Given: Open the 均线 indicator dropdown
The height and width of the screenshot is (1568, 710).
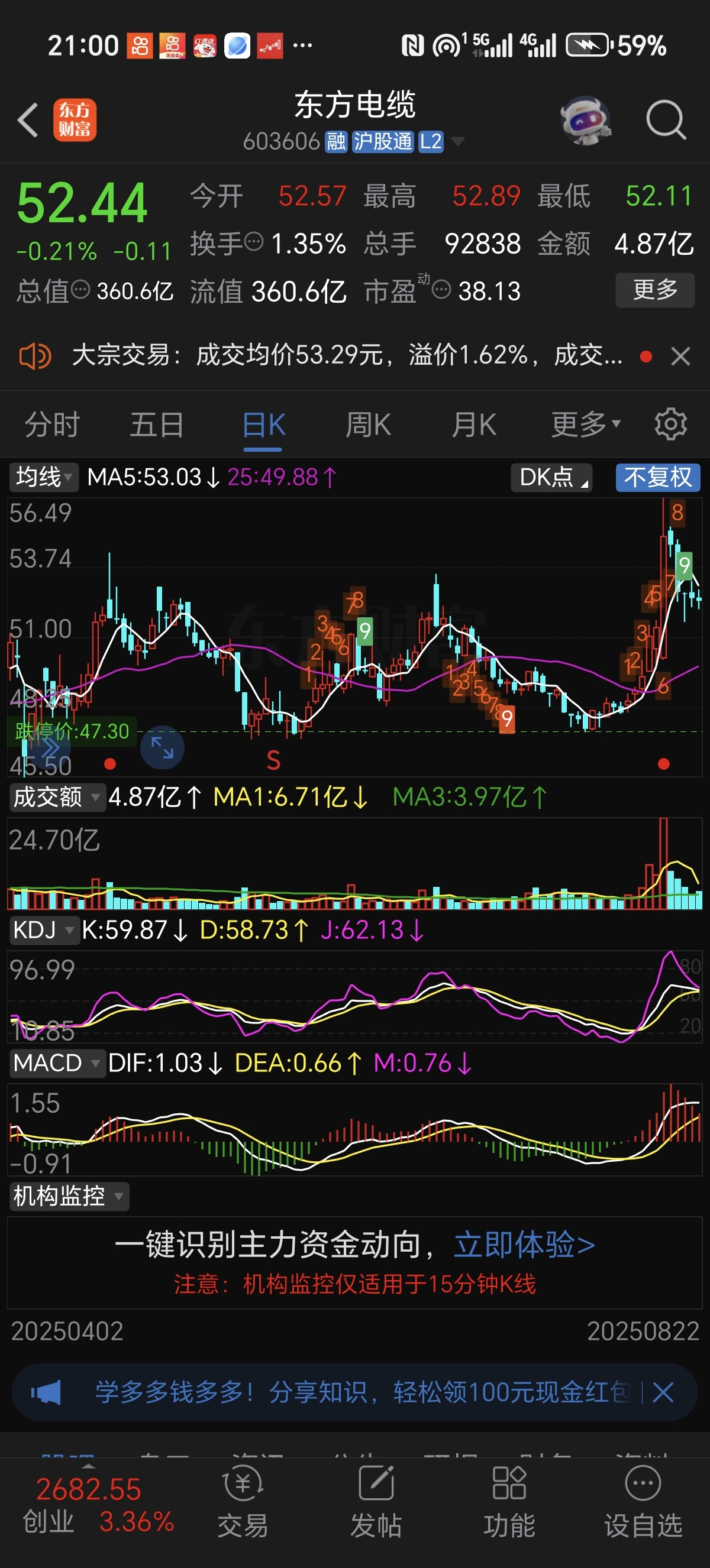Looking at the screenshot, I should [x=44, y=477].
